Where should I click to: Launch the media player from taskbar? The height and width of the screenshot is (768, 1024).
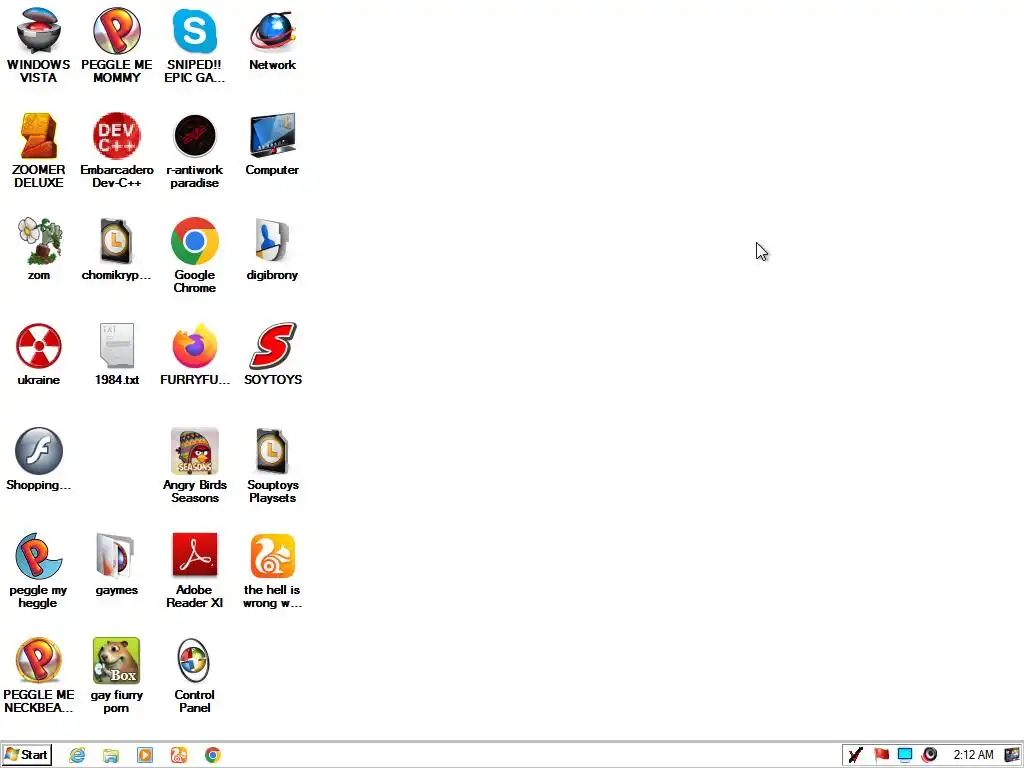pos(145,756)
